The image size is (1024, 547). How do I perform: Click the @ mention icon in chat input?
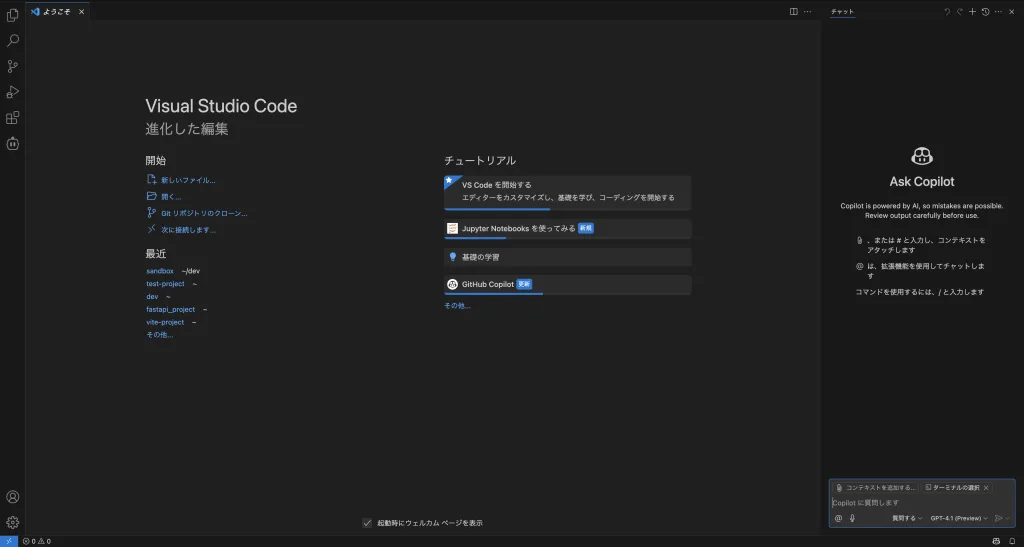(839, 518)
